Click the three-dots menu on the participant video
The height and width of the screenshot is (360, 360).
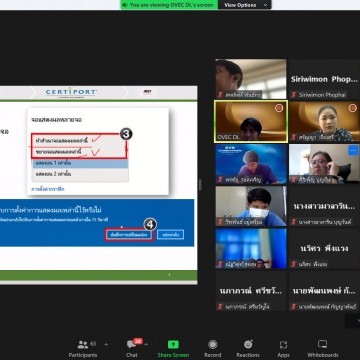[x=353, y=150]
